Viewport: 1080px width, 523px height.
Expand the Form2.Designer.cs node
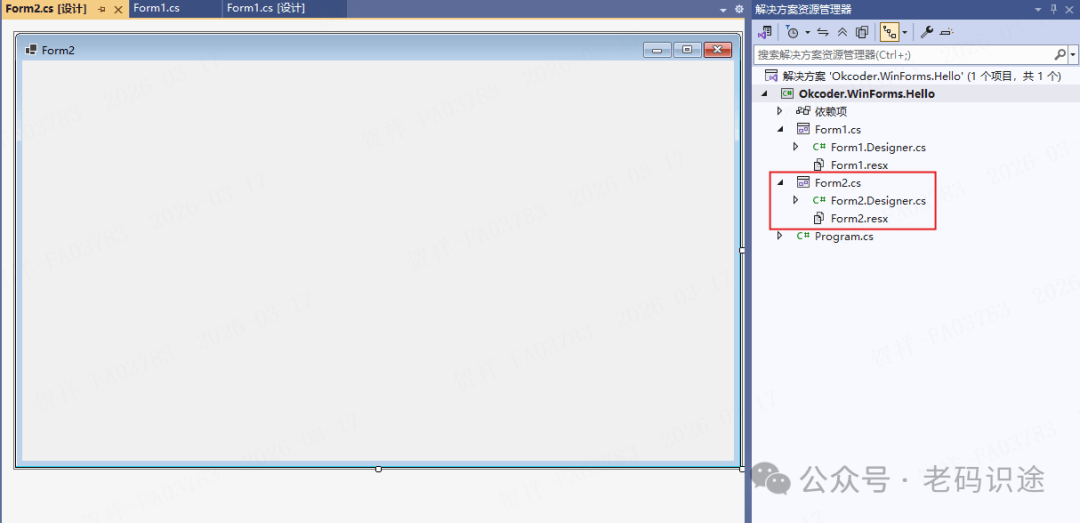click(795, 201)
